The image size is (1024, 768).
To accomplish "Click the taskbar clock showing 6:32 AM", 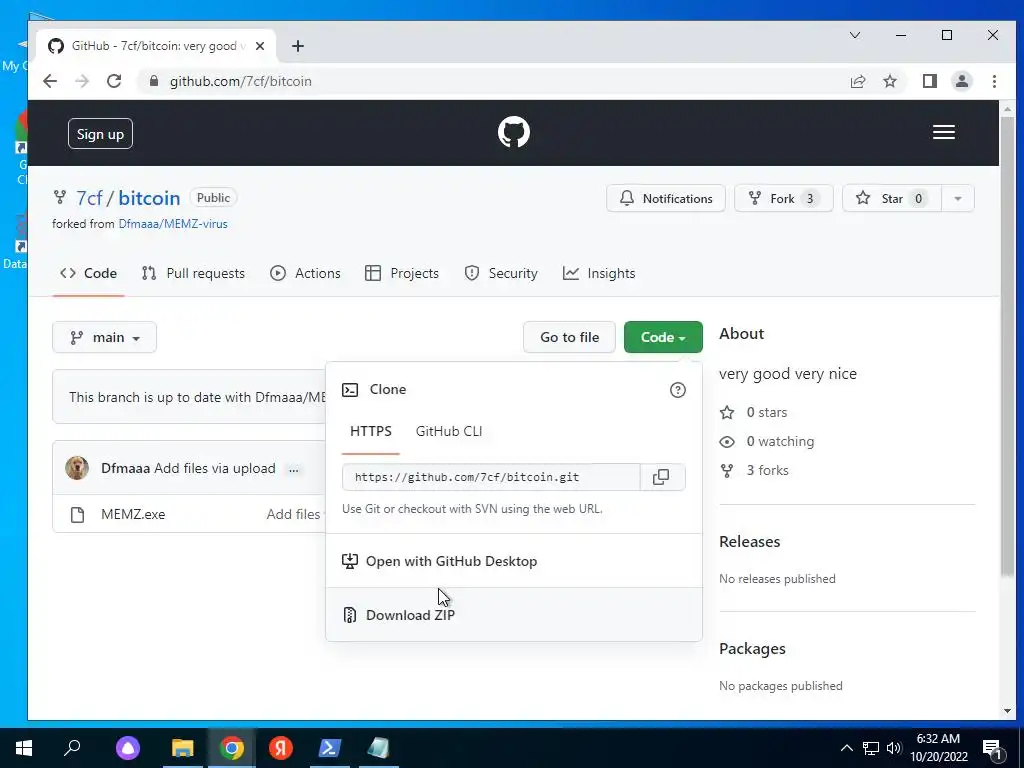I will coord(938,748).
